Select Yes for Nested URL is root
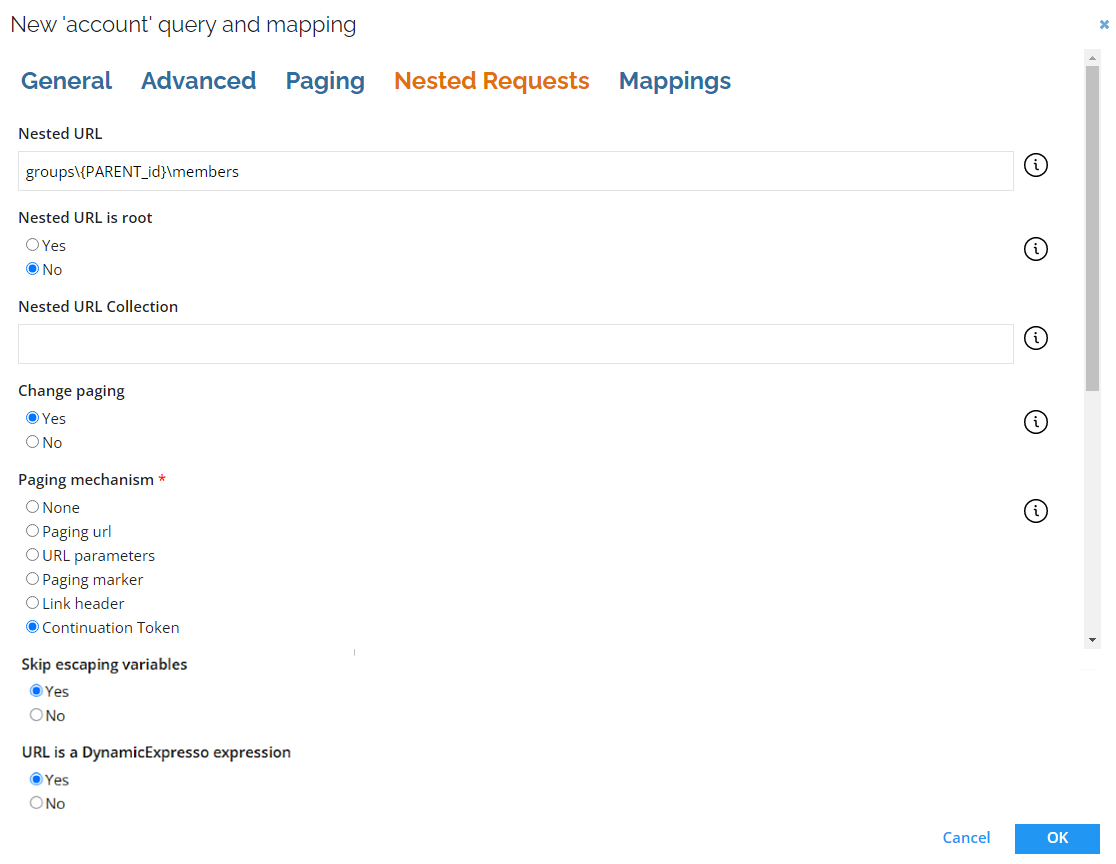1116x864 pixels. click(x=33, y=245)
